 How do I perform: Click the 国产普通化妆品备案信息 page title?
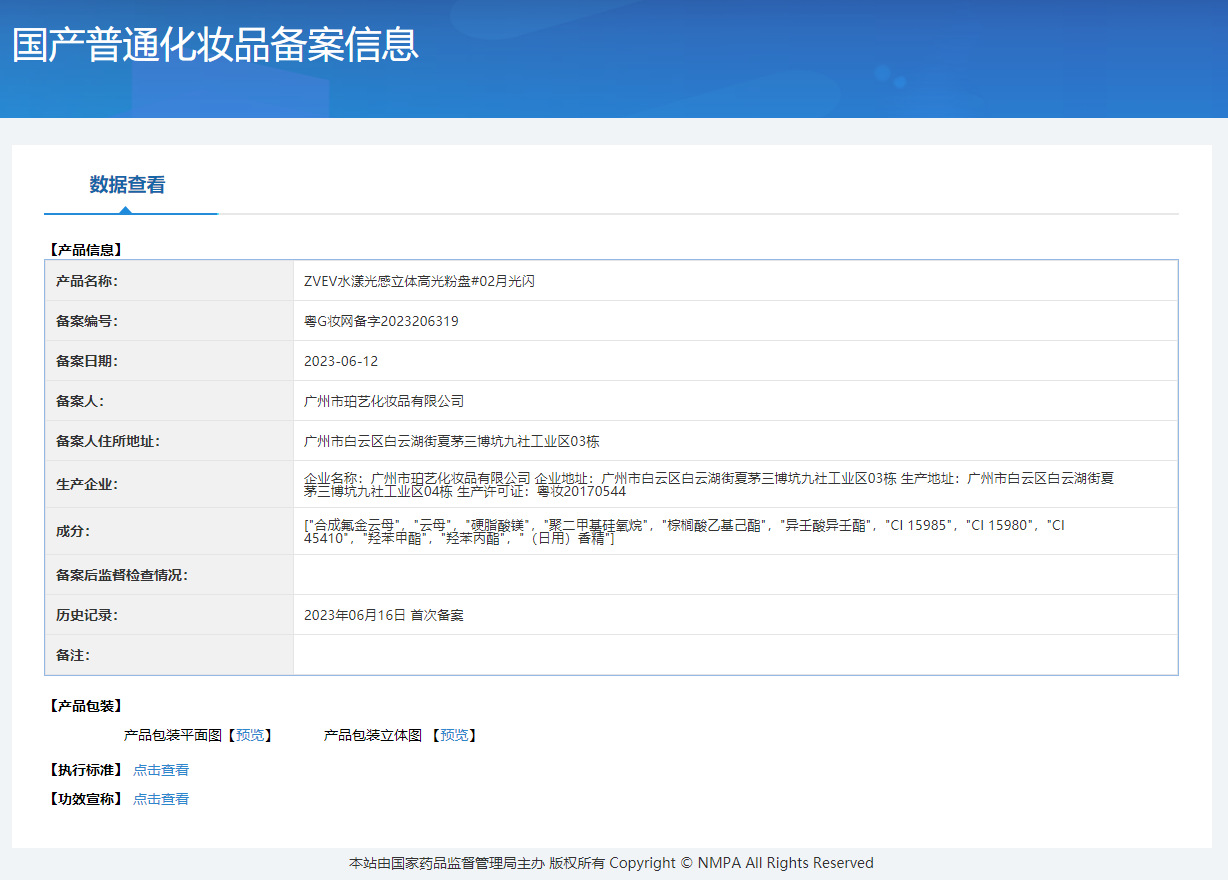click(215, 45)
